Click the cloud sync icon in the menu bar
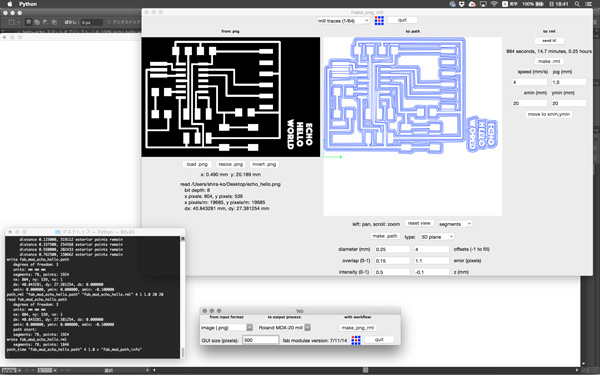The height and width of the screenshot is (375, 600). click(x=472, y=4)
